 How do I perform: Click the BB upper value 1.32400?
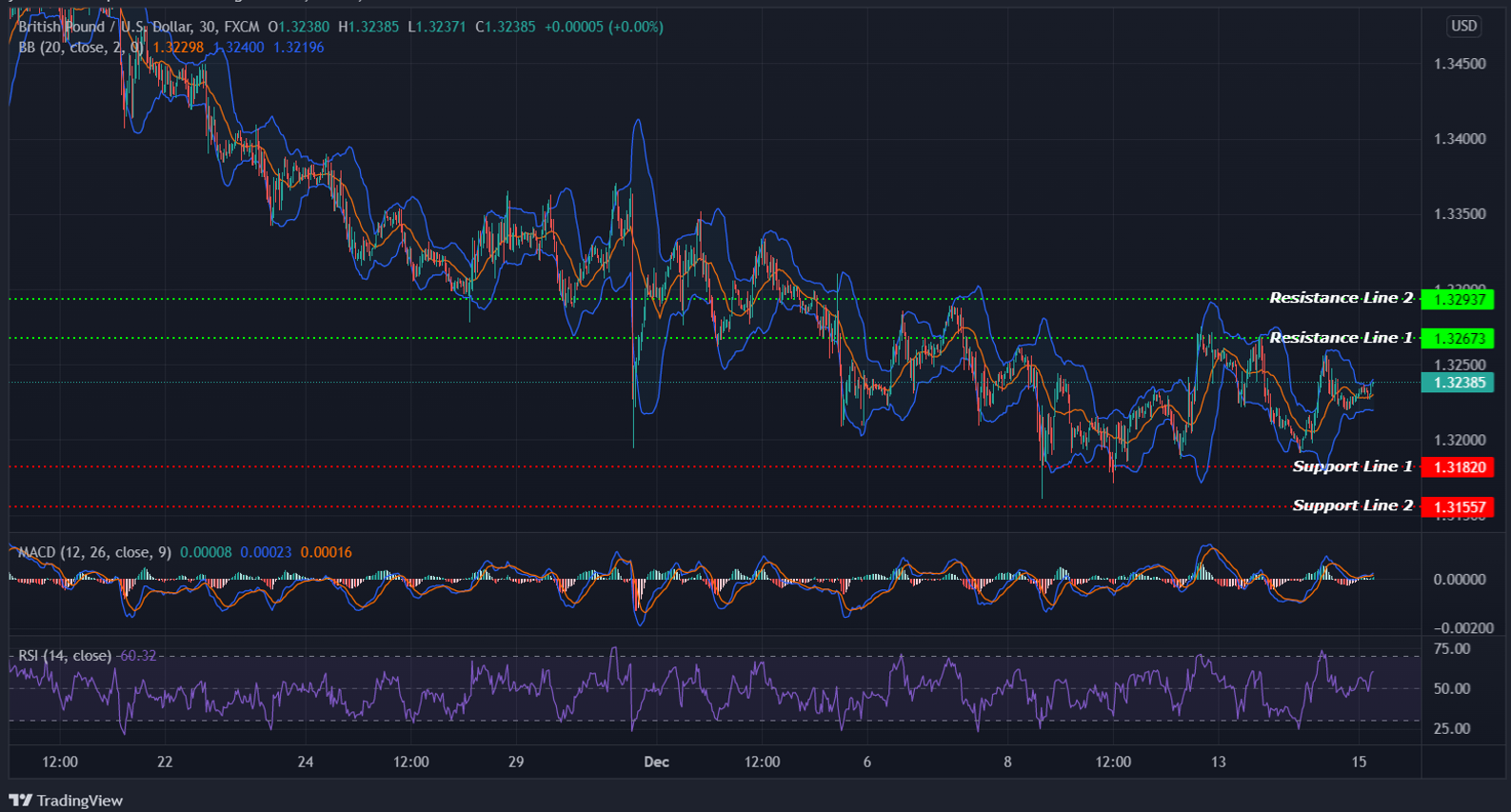(239, 47)
